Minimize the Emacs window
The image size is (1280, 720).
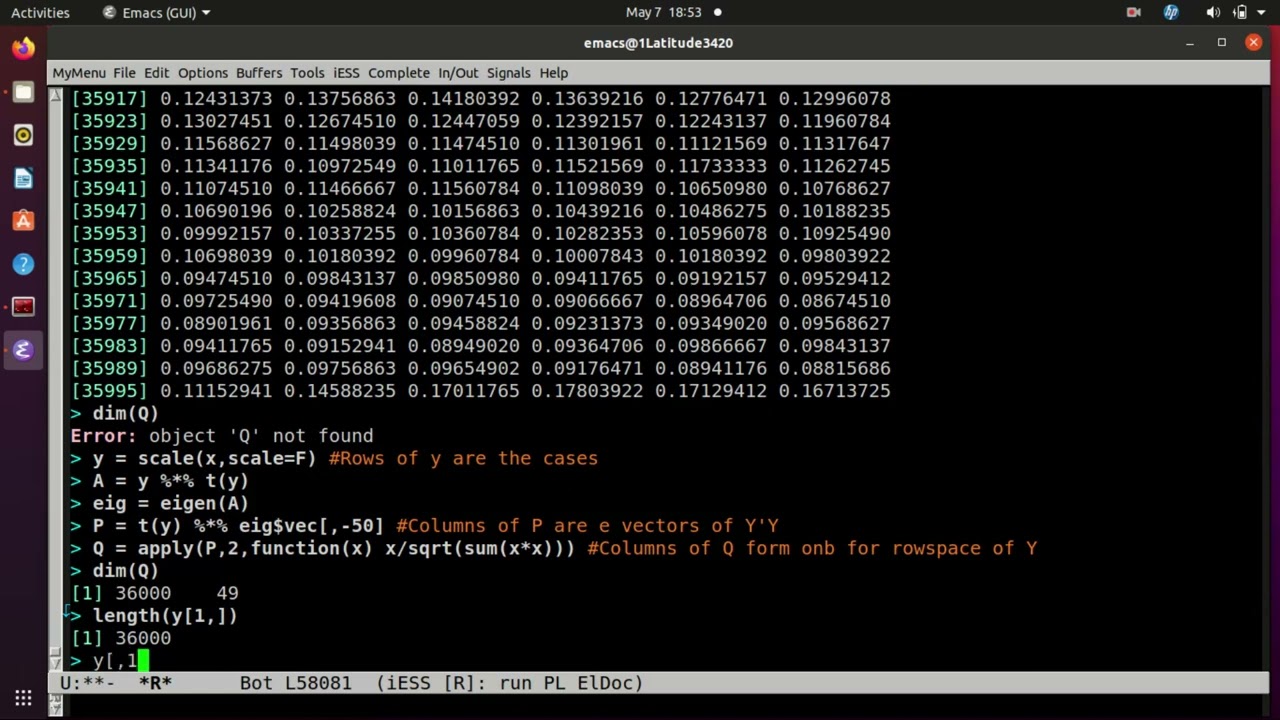tap(1190, 43)
